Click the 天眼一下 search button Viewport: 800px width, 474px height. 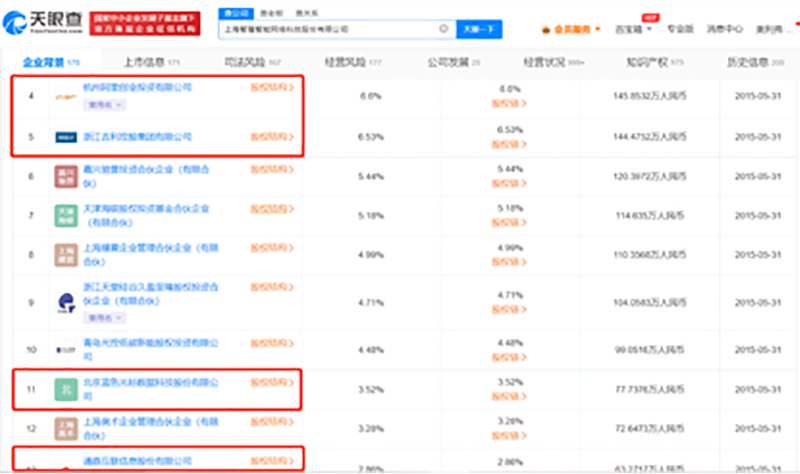click(x=480, y=30)
